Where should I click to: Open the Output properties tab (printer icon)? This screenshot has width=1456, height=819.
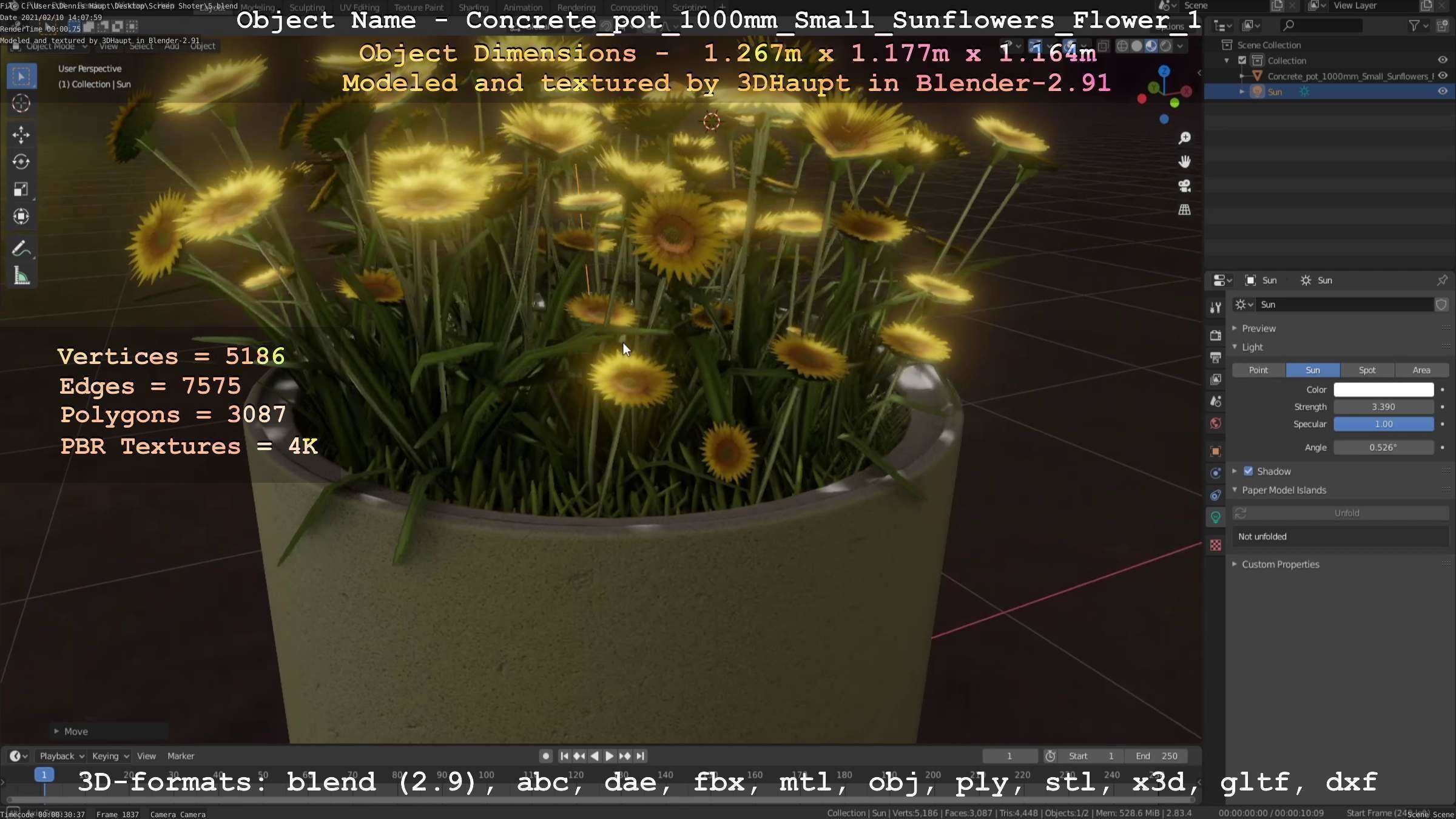click(x=1215, y=357)
